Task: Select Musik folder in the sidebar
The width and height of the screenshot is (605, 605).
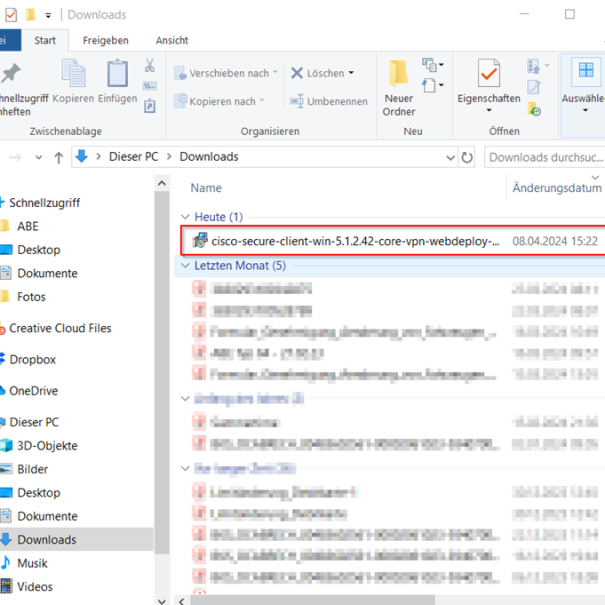Action: [x=32, y=563]
